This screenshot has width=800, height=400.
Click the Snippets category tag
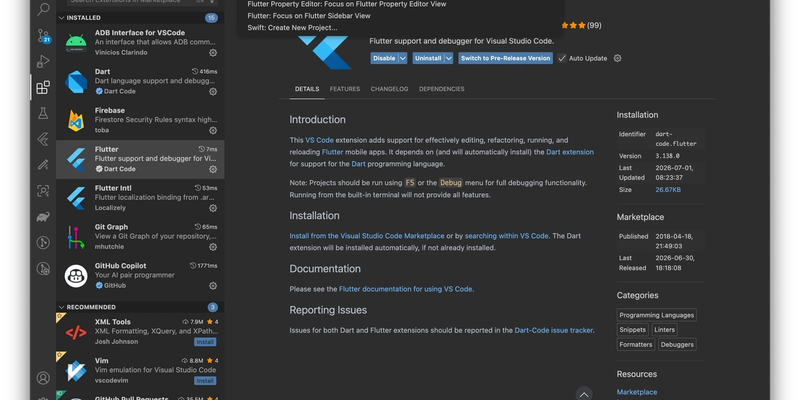pos(633,330)
